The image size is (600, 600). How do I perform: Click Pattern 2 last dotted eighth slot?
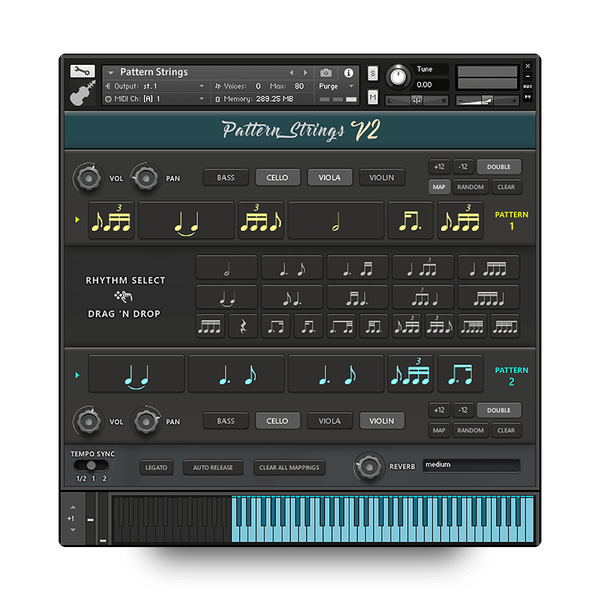click(x=460, y=374)
